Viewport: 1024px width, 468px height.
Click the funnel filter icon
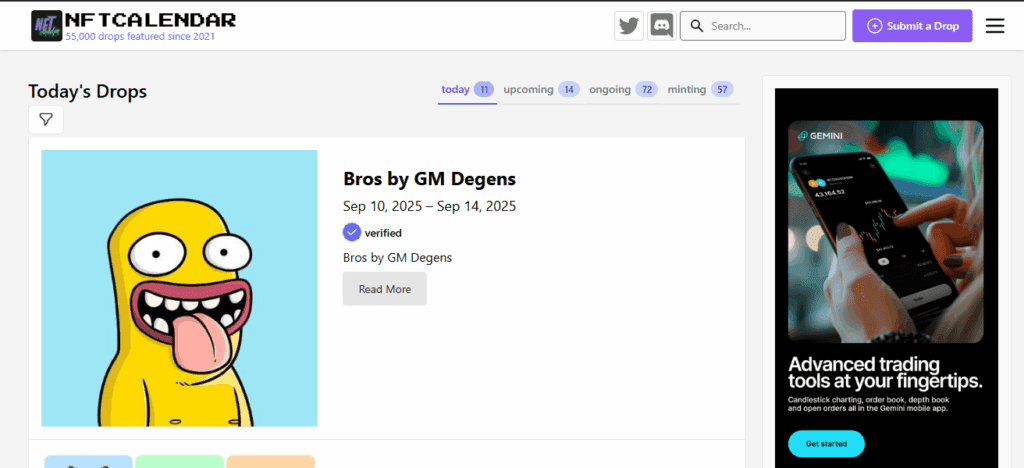46,119
